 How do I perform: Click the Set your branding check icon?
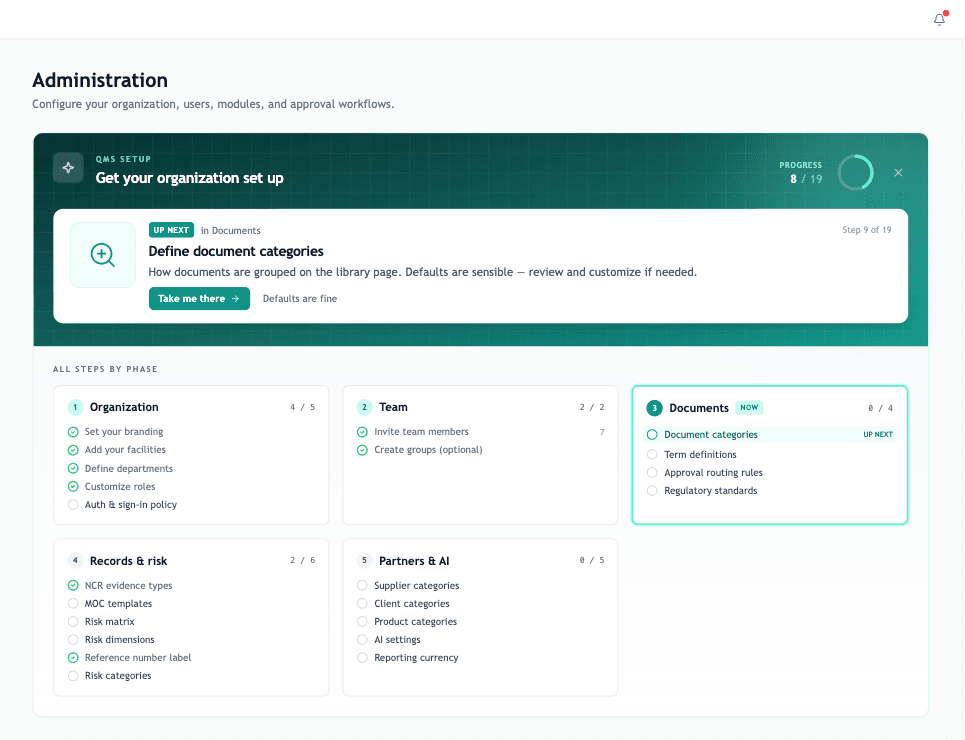pyautogui.click(x=73, y=432)
